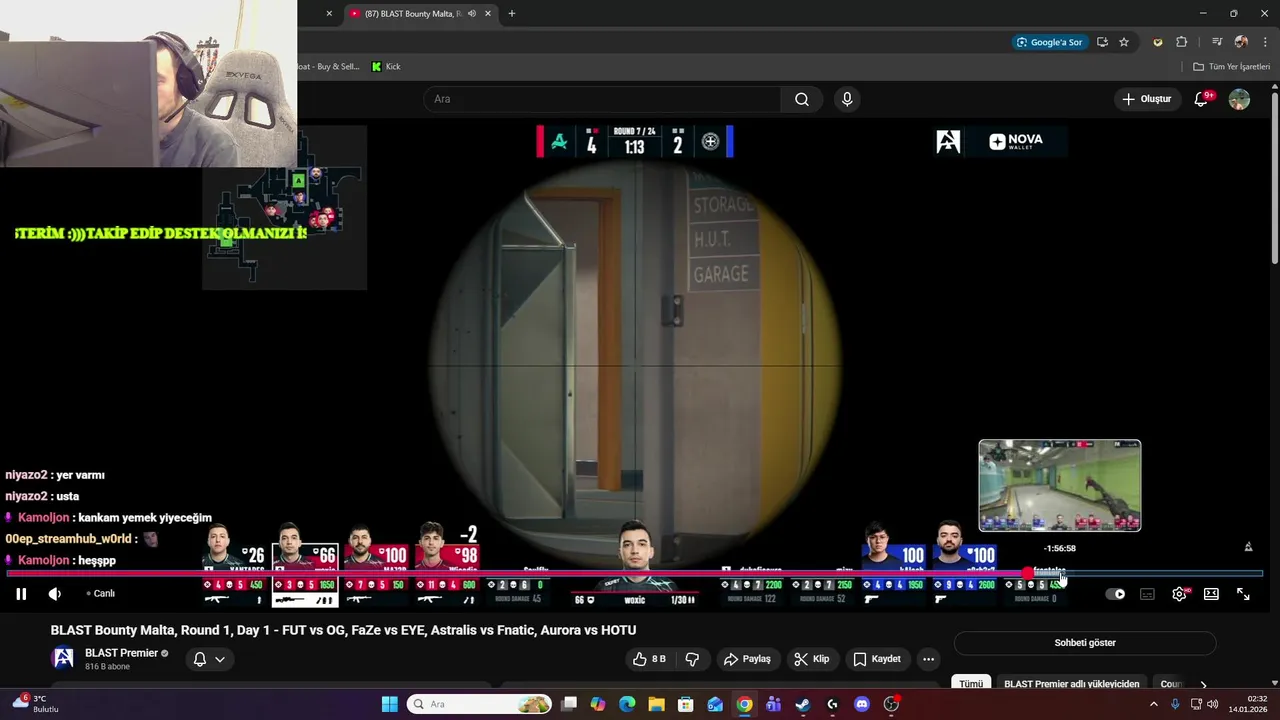Select BLAST Premier adlı yükleyiciden chip
Screen dimensions: 1280x720
pos(1072,684)
